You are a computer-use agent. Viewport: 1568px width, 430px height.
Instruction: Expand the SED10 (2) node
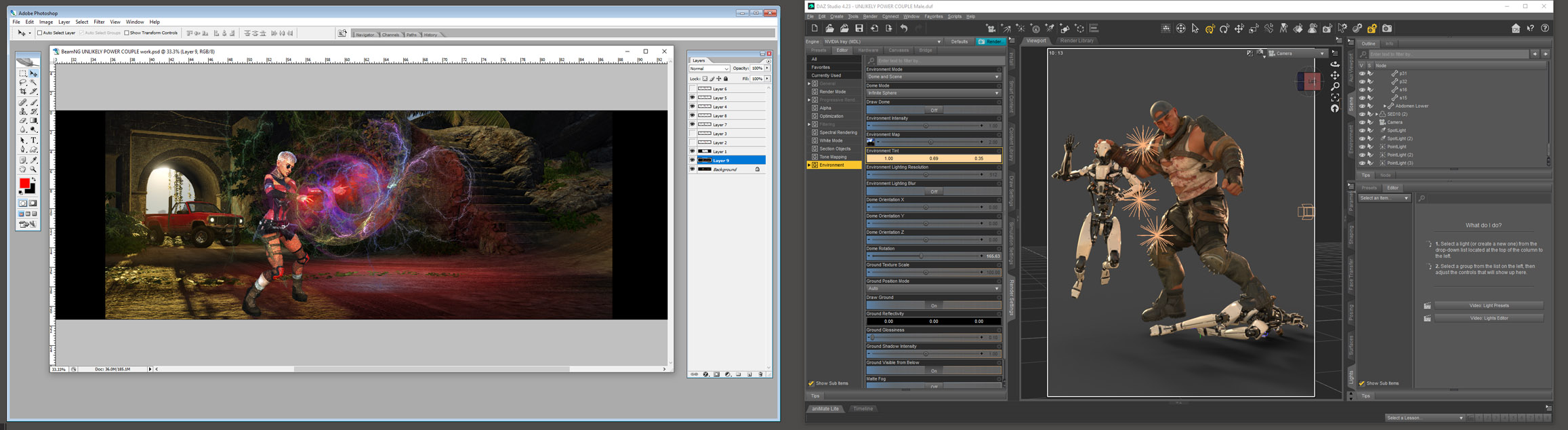click(1376, 114)
